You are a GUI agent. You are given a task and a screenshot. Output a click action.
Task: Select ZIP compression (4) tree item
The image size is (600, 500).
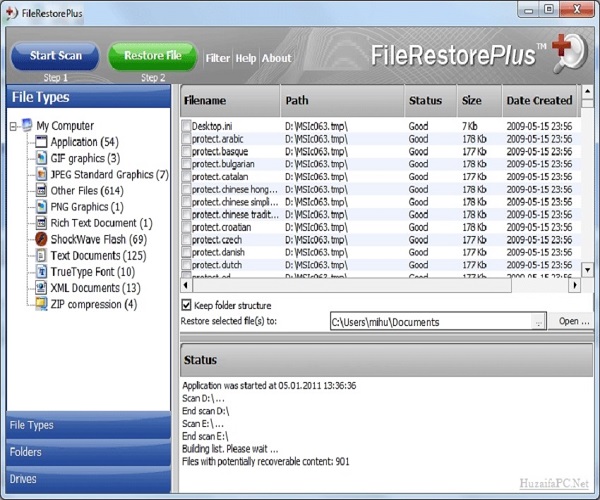94,304
